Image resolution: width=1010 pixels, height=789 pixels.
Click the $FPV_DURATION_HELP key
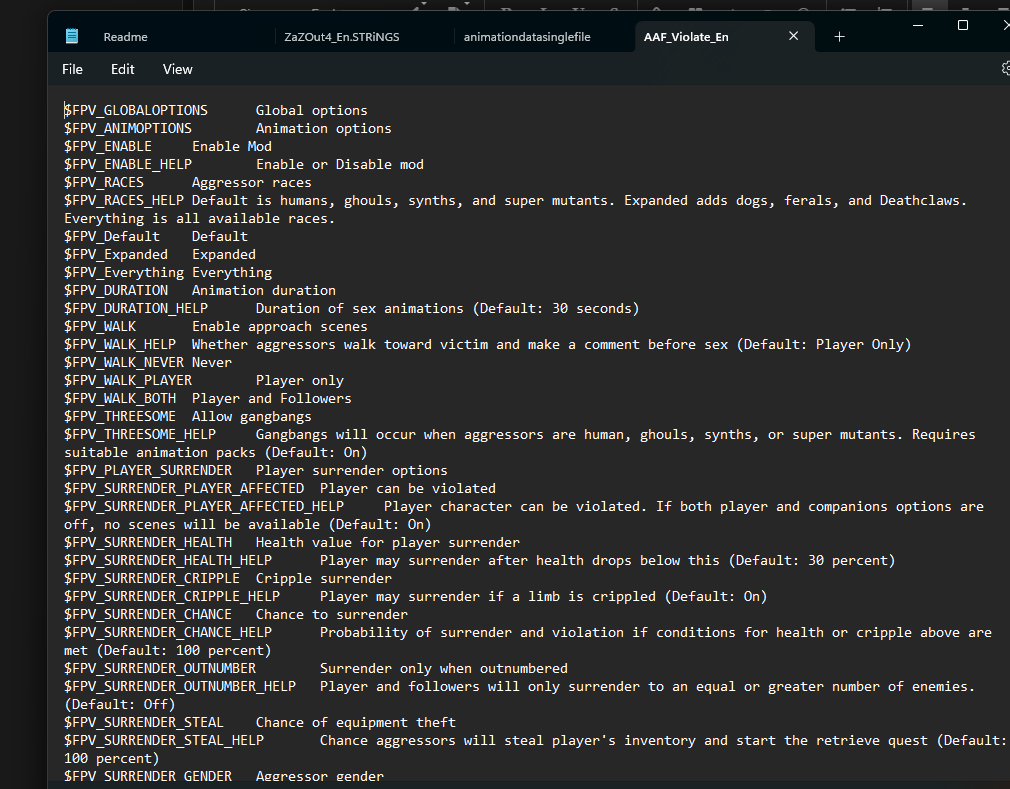click(136, 309)
